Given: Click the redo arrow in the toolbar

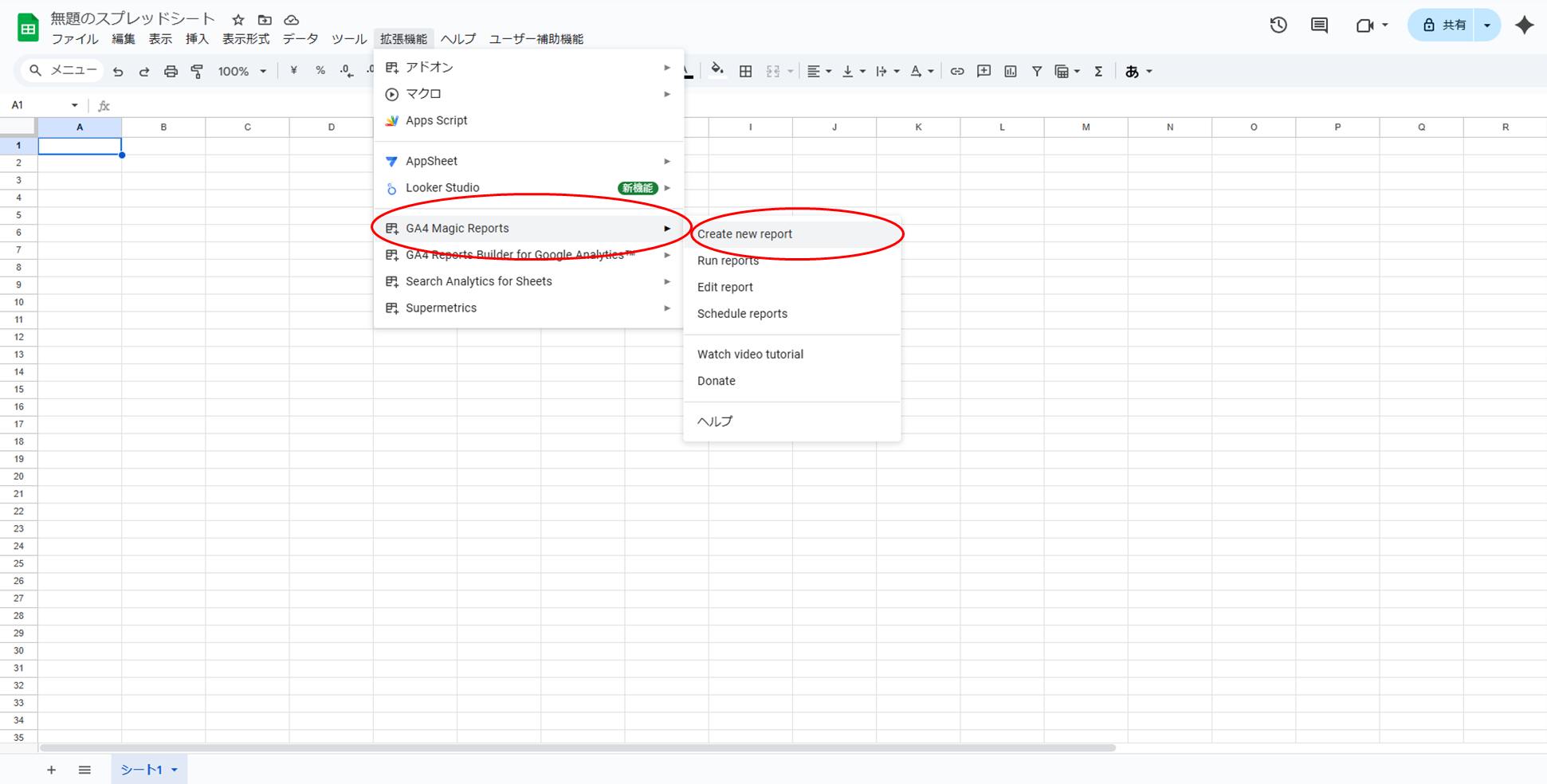Looking at the screenshot, I should pyautogui.click(x=144, y=72).
